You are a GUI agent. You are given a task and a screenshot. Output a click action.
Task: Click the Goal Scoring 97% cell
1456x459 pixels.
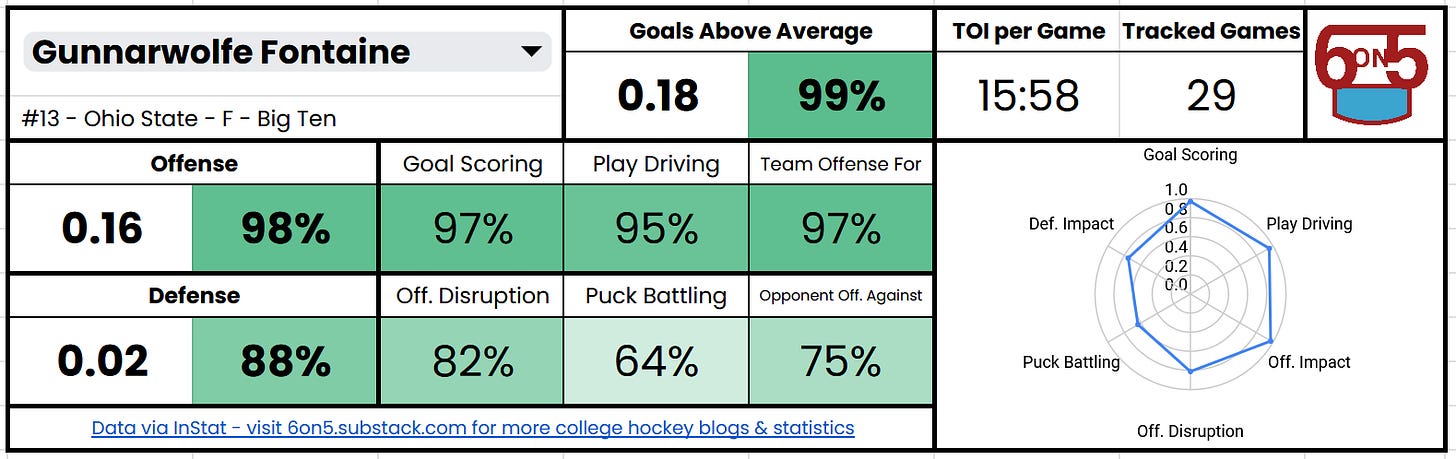click(x=472, y=229)
